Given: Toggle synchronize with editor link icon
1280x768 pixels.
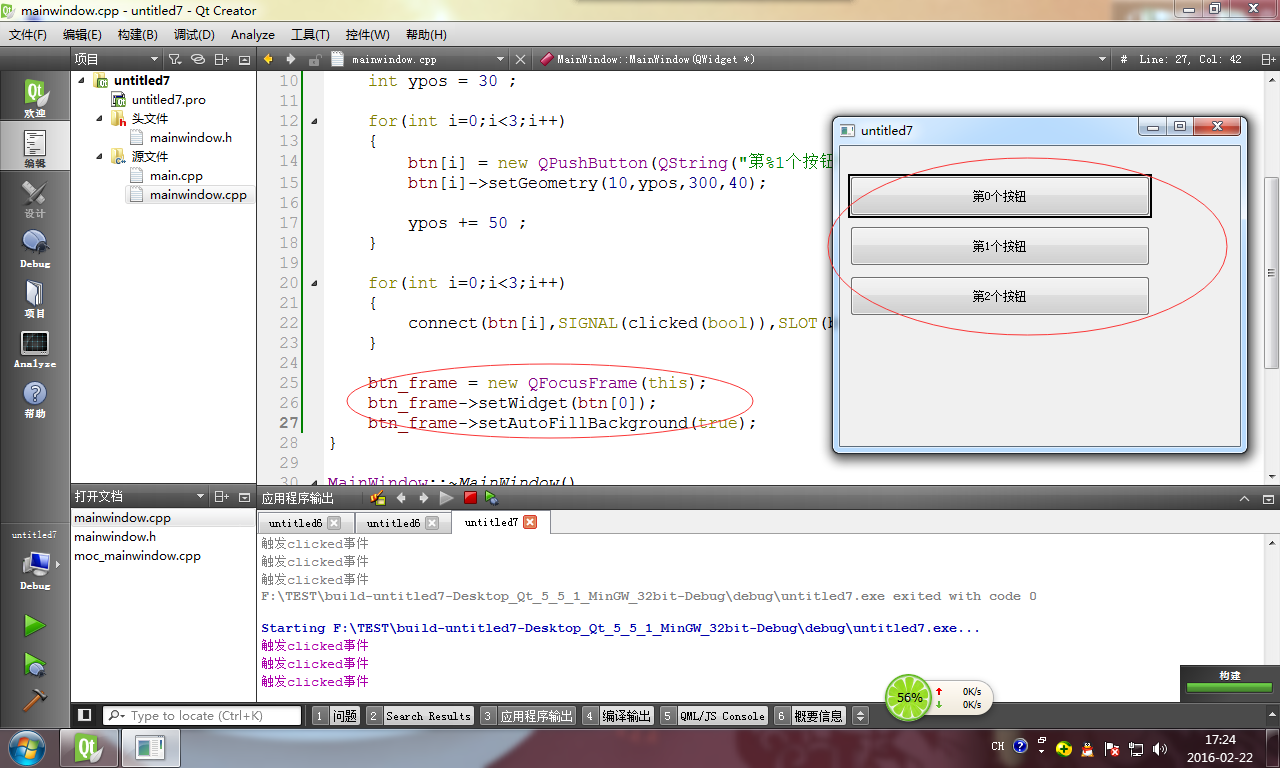Looking at the screenshot, I should (199, 59).
